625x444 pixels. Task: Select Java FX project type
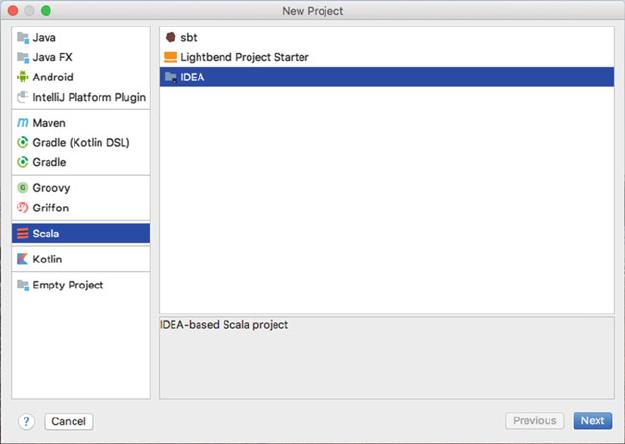click(x=50, y=57)
